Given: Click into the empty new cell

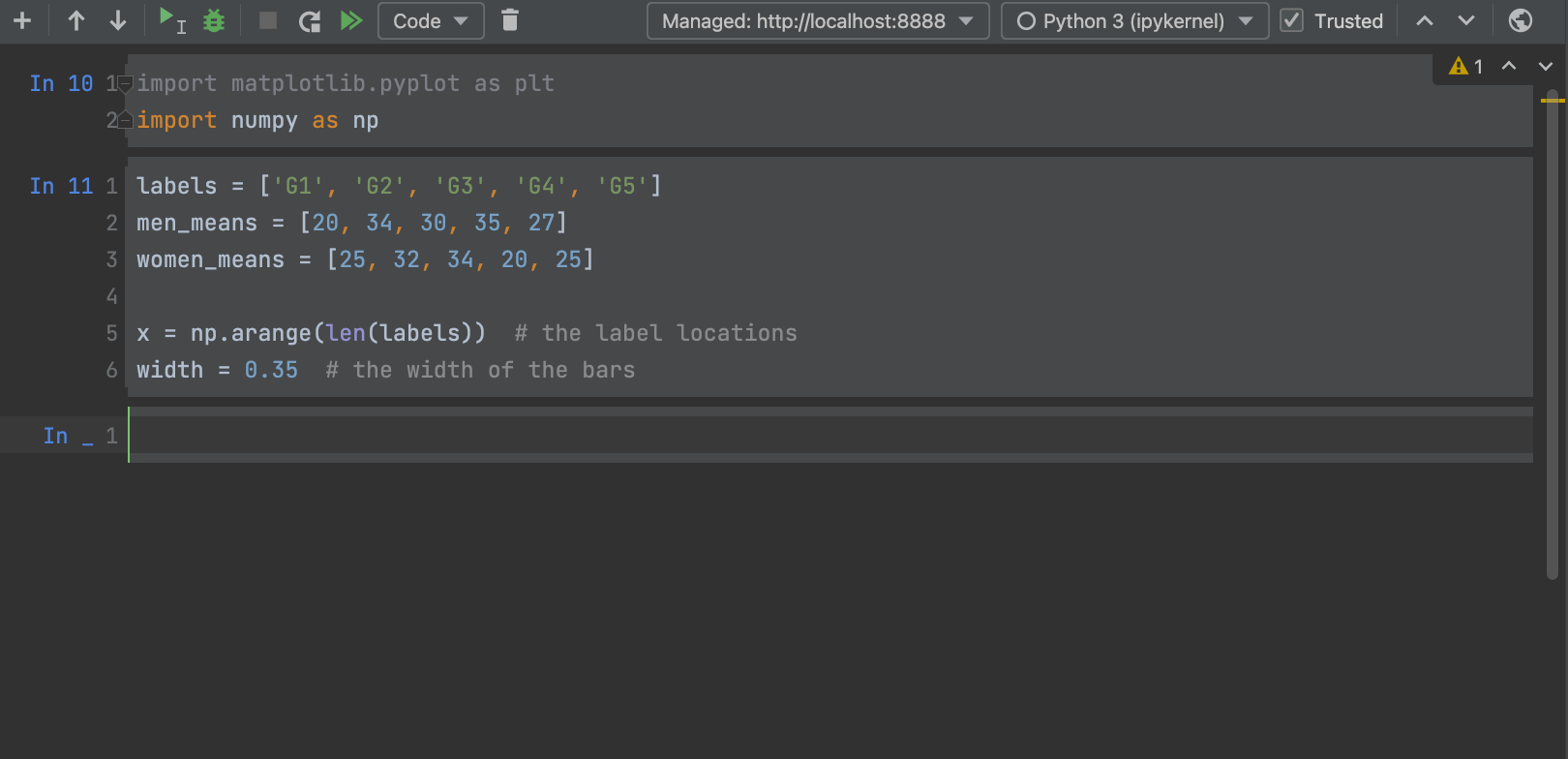Looking at the screenshot, I should click(830, 435).
